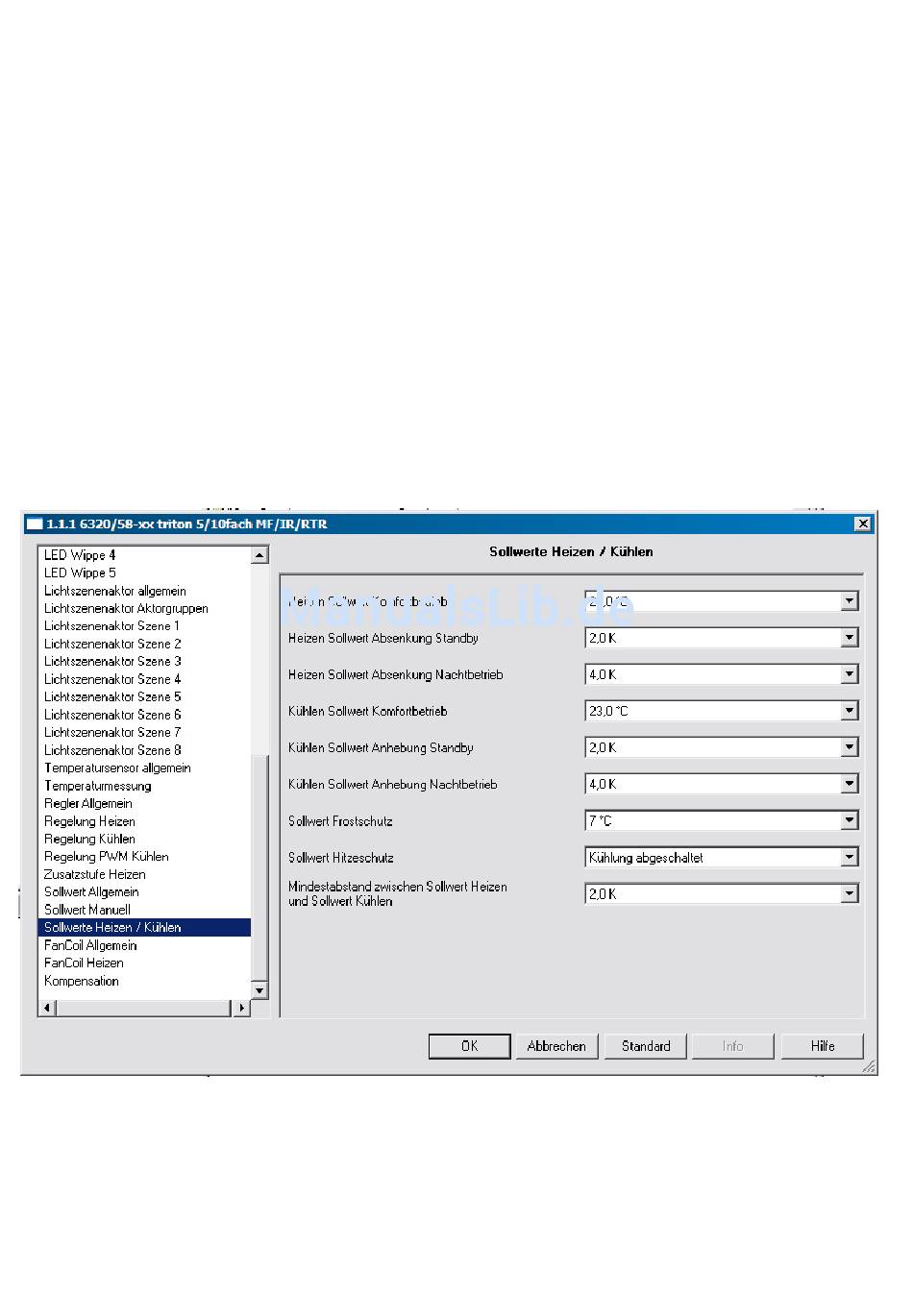913x1316 pixels.
Task: Click the Hilfe button
Action: coord(823,1046)
